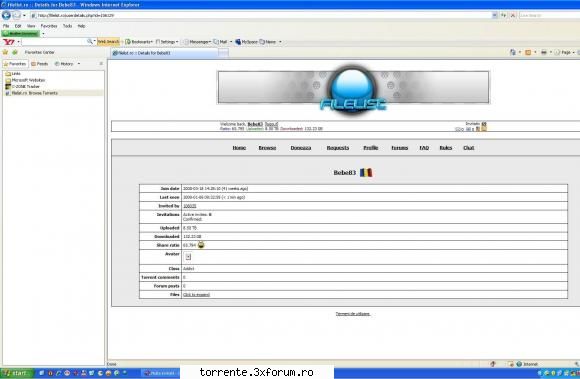The width and height of the screenshot is (580, 379).
Task: Open the Home navigation link
Action: tap(239, 148)
